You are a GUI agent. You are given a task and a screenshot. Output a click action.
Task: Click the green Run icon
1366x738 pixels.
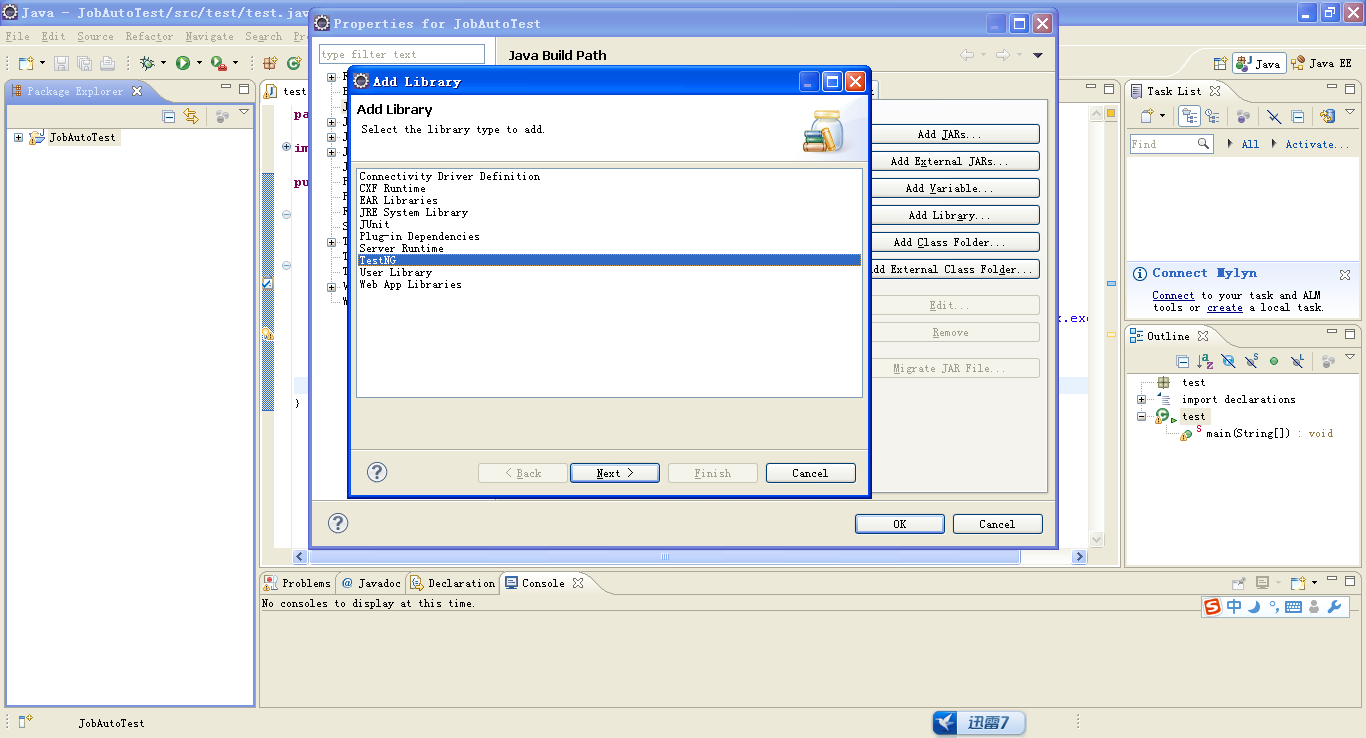[x=183, y=63]
